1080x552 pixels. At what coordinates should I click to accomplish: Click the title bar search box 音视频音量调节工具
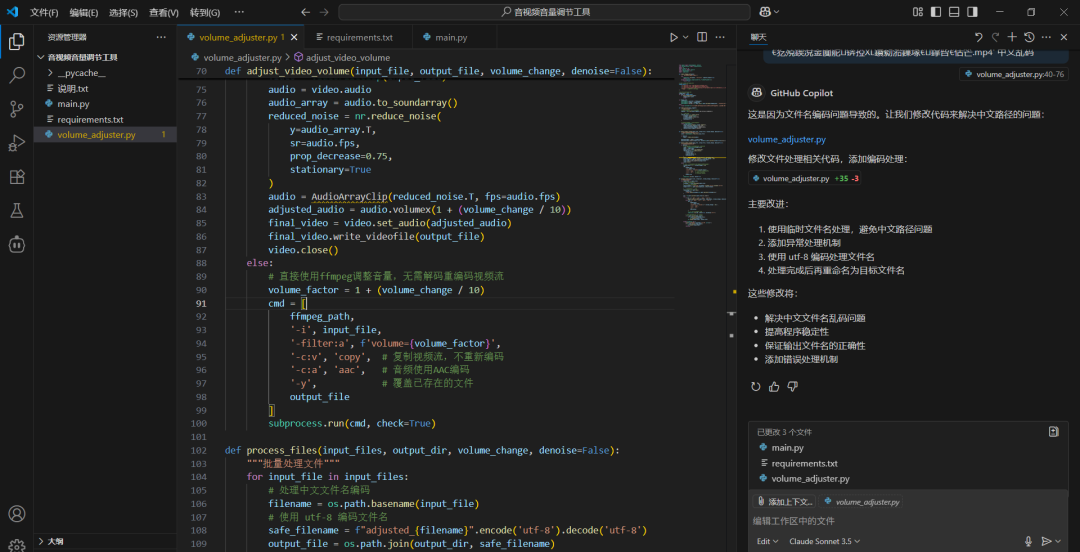pyautogui.click(x=544, y=12)
